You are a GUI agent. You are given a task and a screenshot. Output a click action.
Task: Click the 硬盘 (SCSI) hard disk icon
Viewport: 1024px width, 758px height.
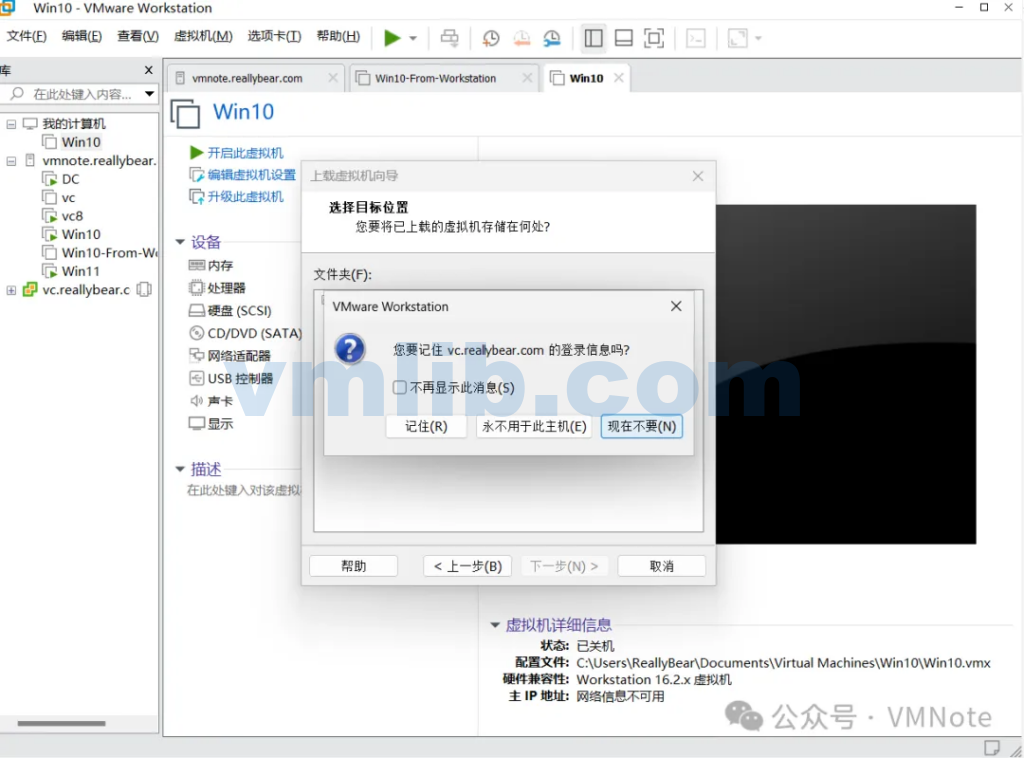click(x=197, y=310)
